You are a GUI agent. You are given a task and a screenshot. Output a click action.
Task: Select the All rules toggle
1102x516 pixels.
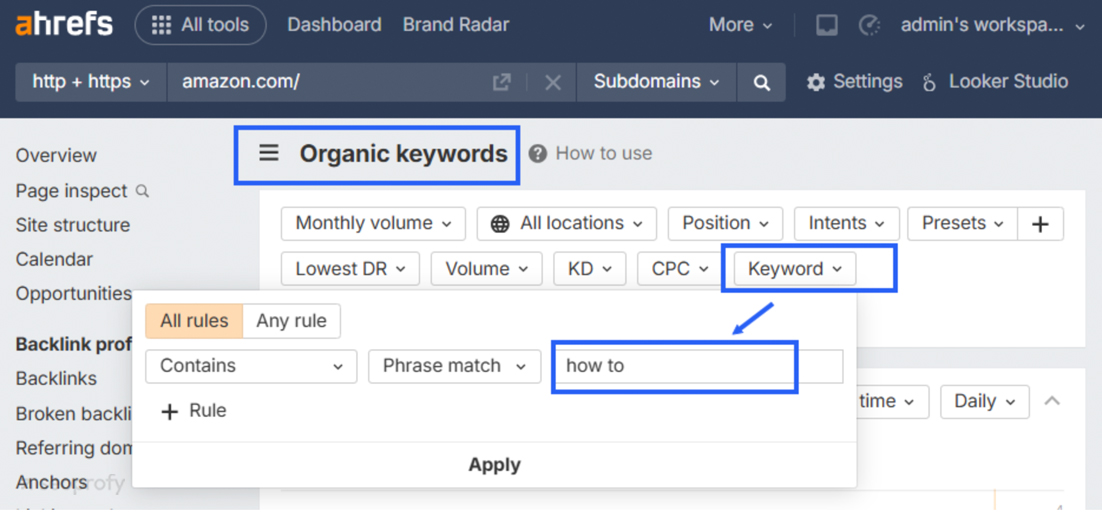tap(194, 321)
